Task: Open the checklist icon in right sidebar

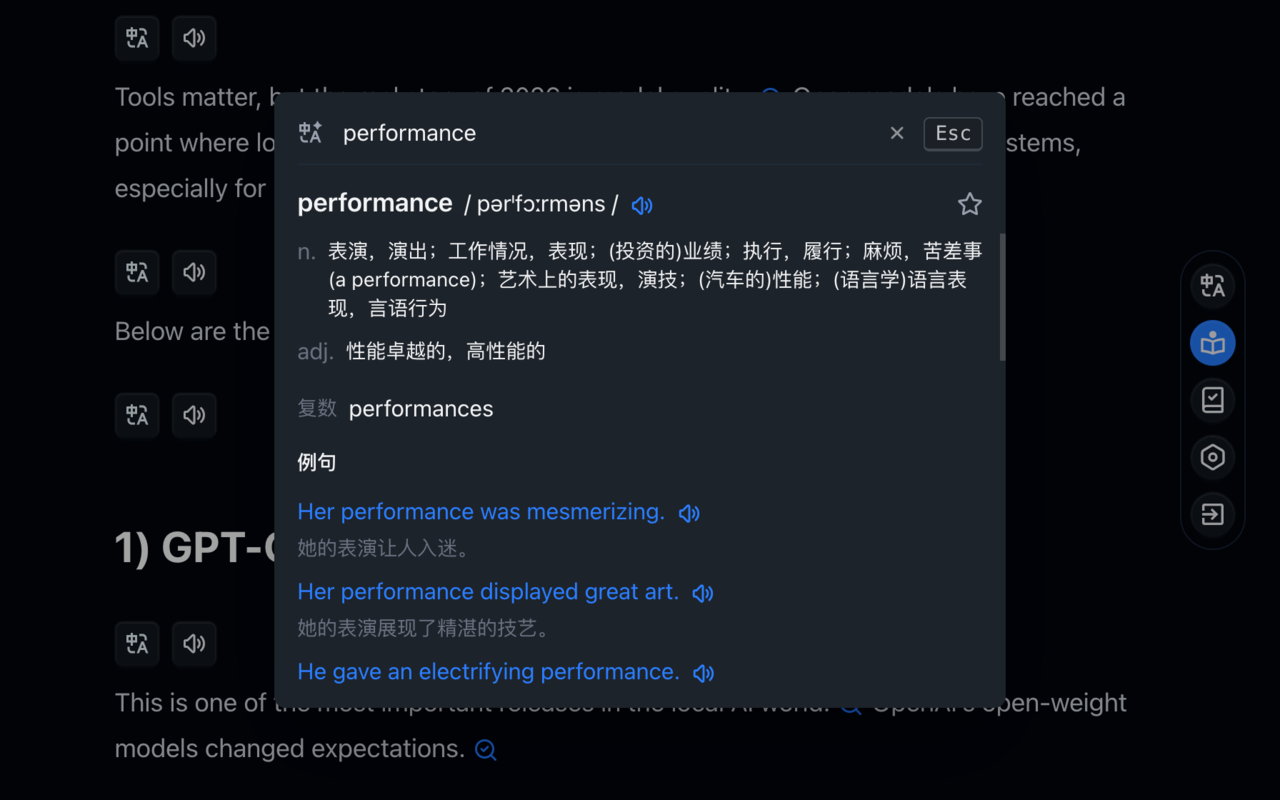Action: (x=1212, y=400)
